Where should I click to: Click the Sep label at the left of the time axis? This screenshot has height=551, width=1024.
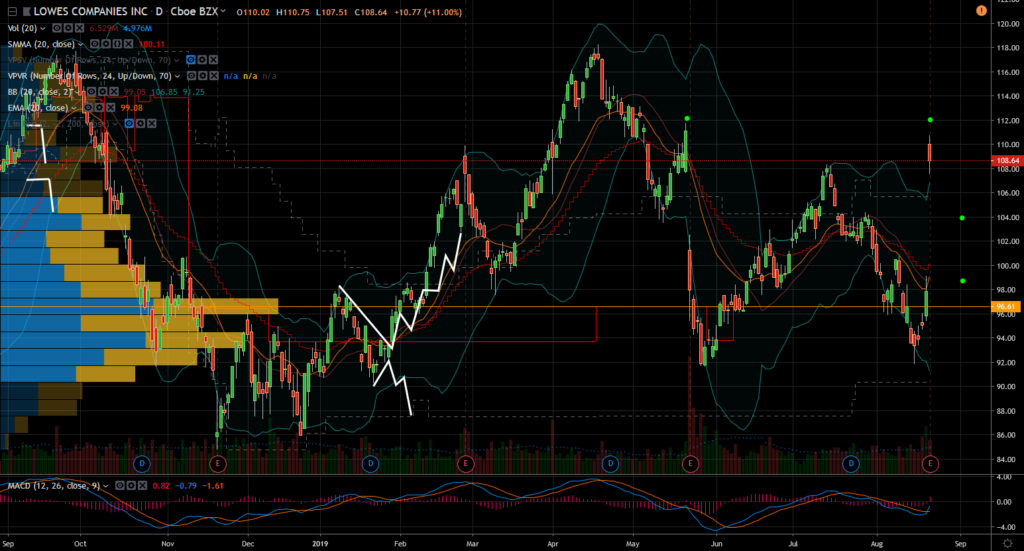8,543
